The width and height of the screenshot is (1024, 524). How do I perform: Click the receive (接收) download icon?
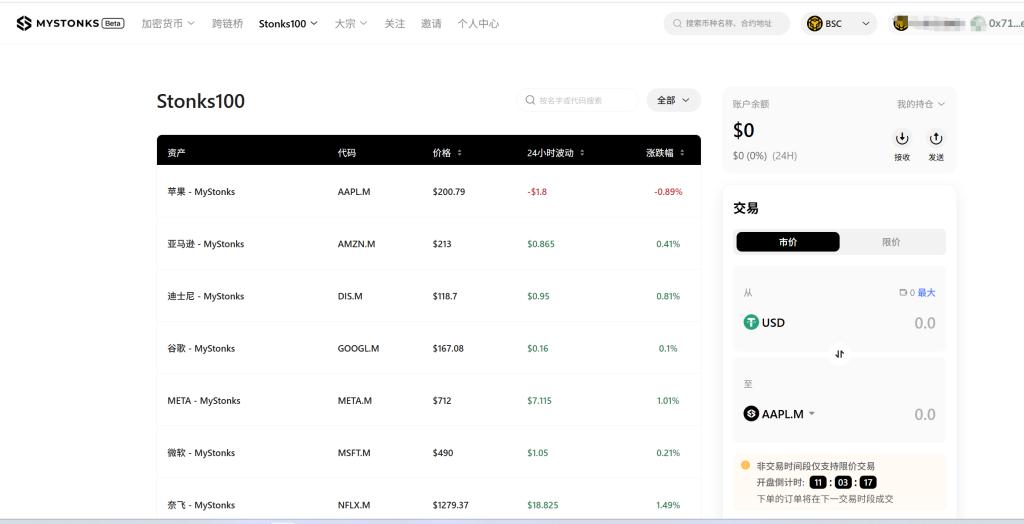point(902,139)
